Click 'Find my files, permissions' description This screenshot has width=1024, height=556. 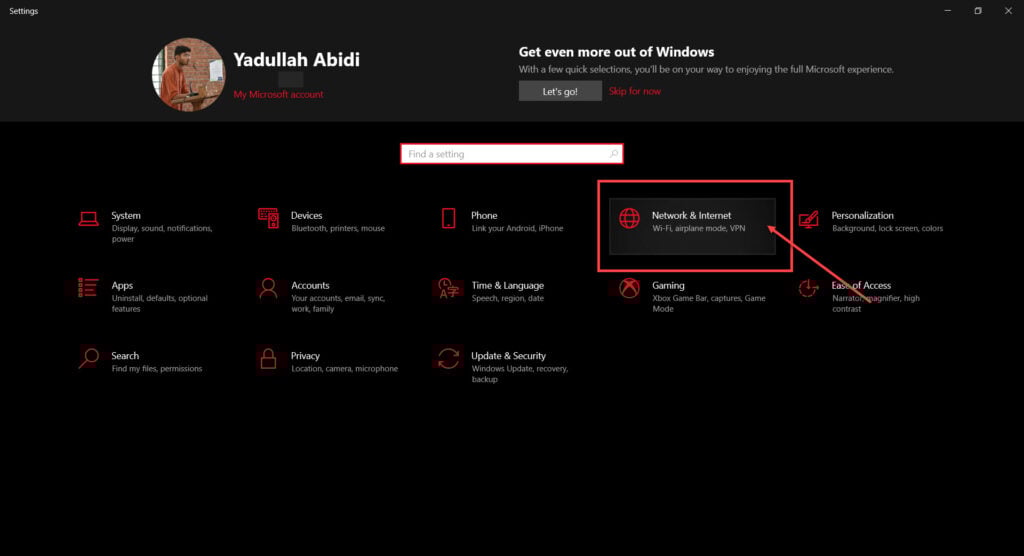pos(157,368)
